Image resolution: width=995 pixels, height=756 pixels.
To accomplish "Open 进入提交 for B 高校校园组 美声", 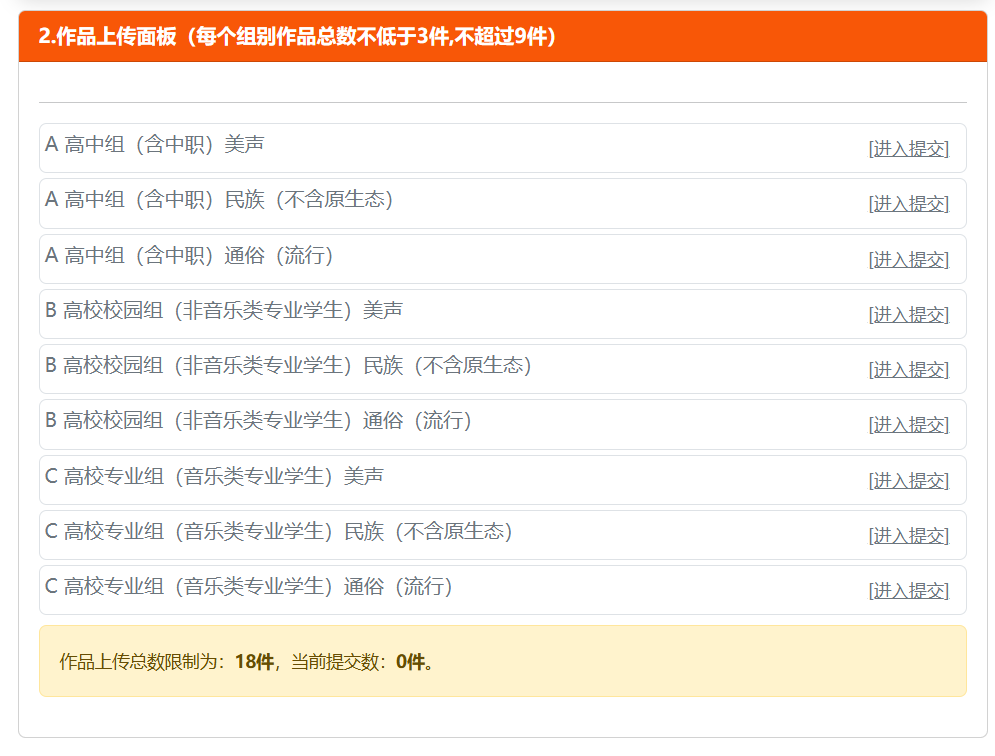I will (909, 315).
